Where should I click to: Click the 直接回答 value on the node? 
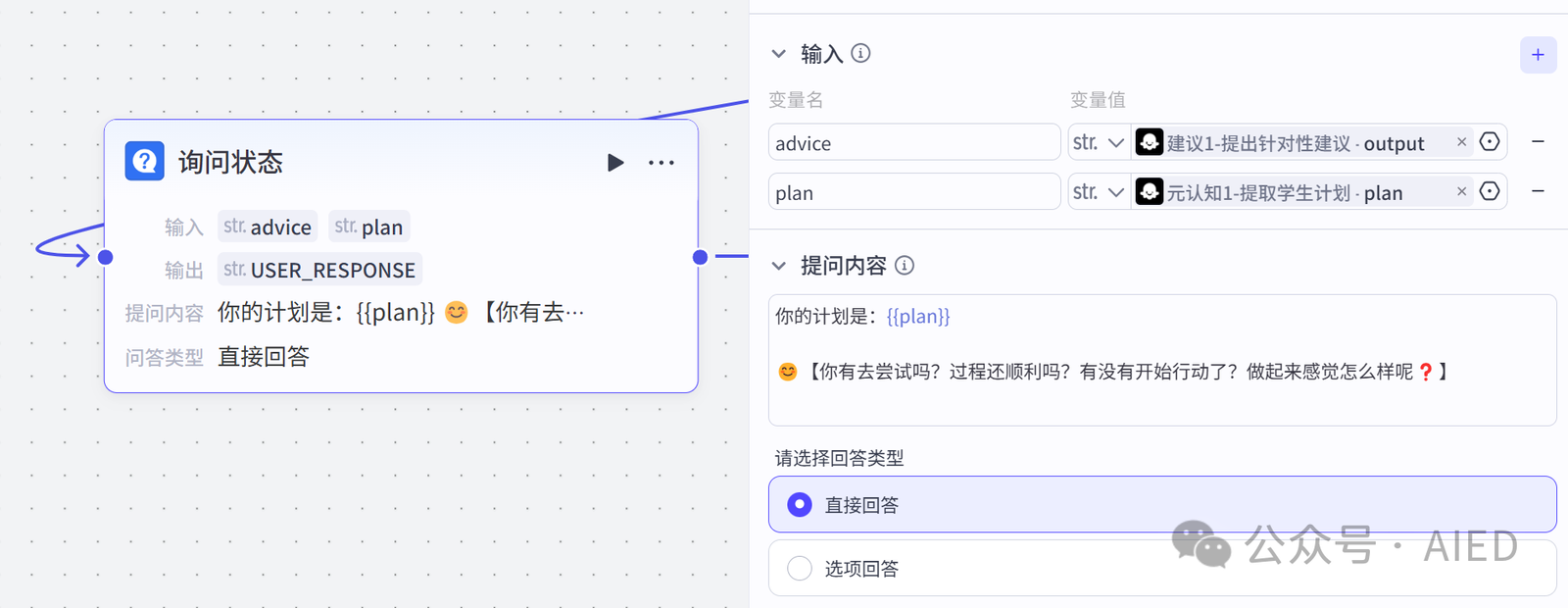[x=264, y=357]
